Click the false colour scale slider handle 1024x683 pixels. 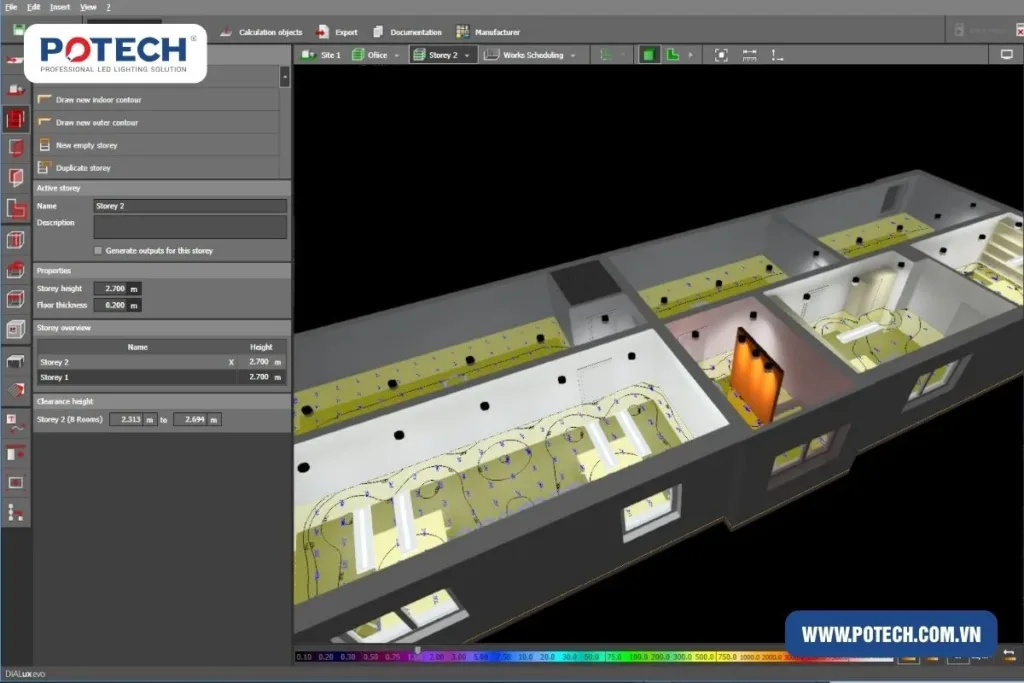(x=417, y=651)
